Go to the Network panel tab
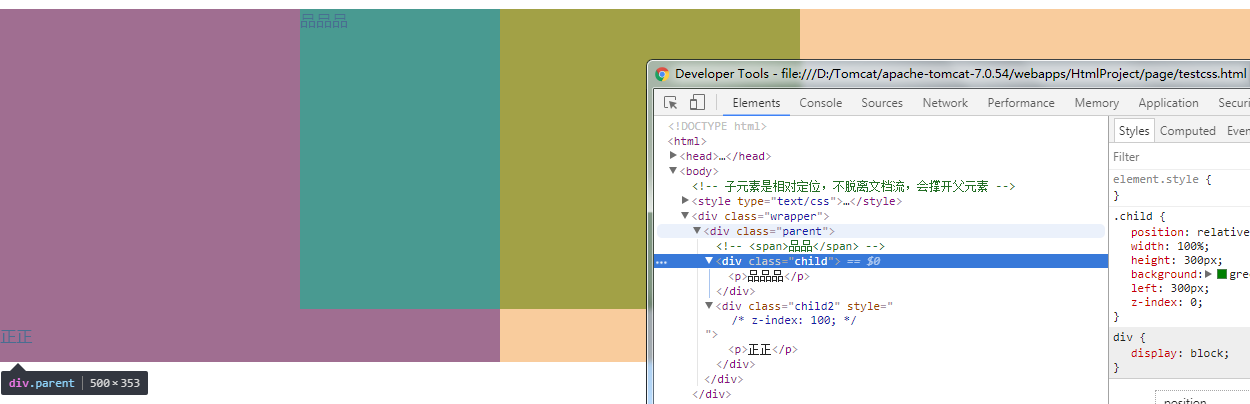This screenshot has width=1250, height=404. [x=945, y=103]
